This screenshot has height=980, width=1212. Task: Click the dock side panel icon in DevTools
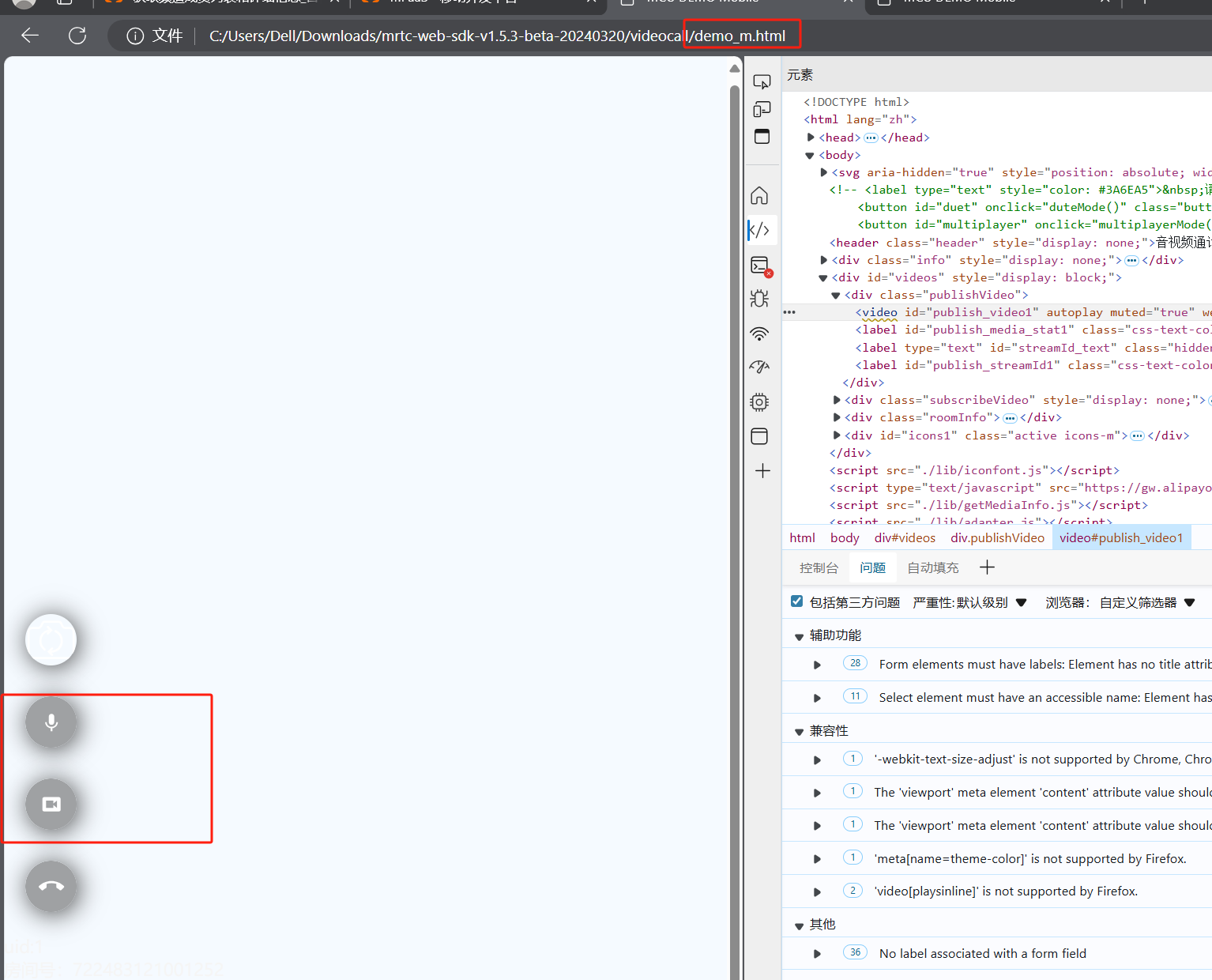(762, 137)
